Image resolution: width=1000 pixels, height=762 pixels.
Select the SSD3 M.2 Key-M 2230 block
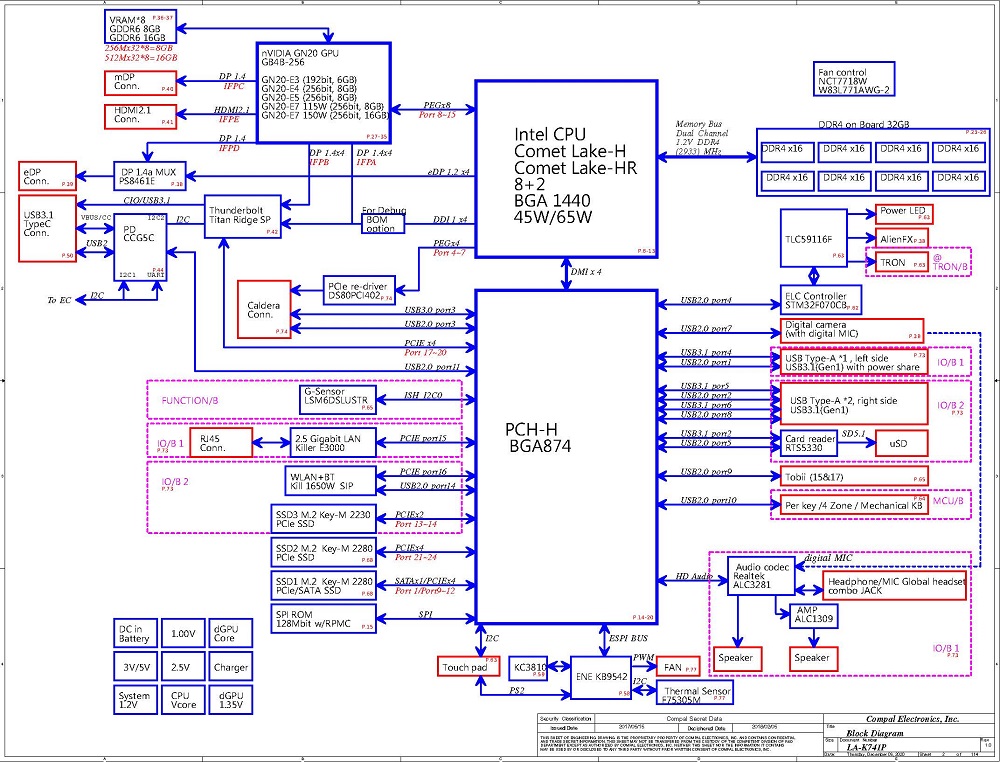[324, 519]
